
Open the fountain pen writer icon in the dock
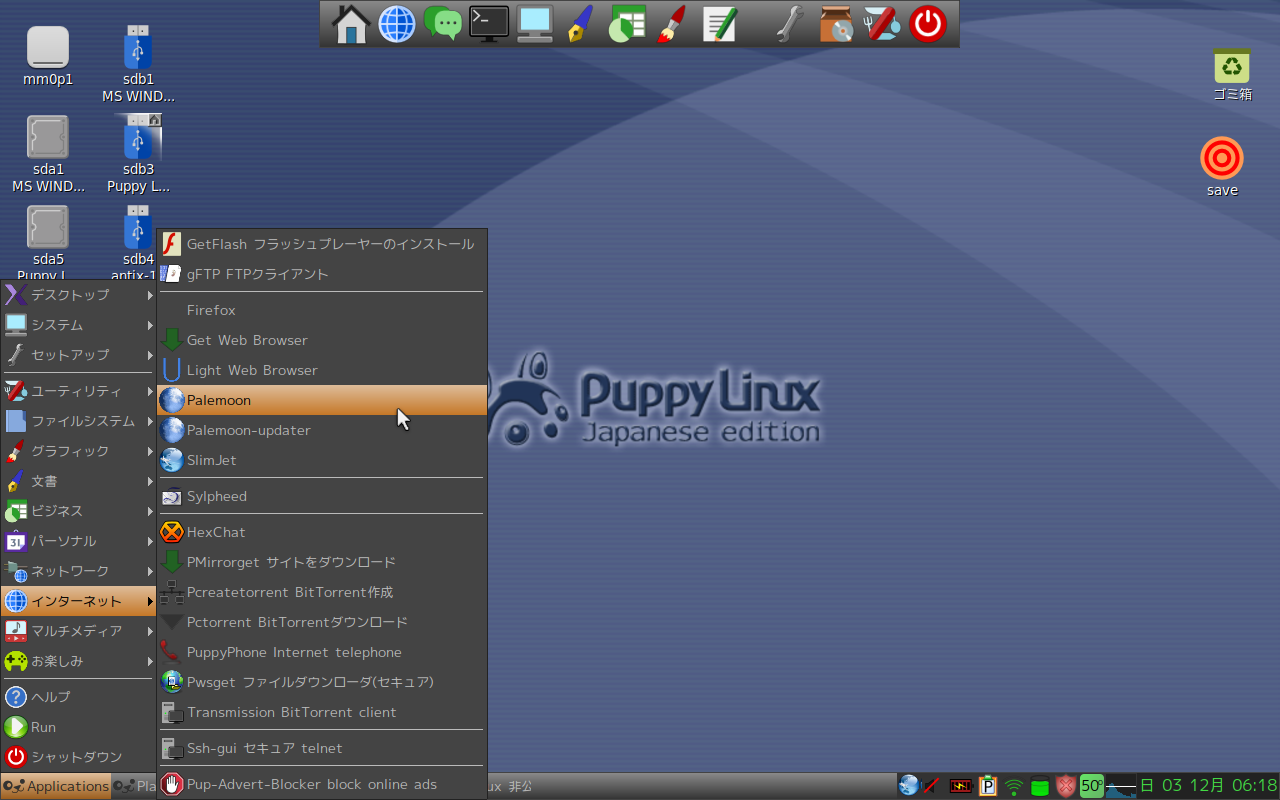pyautogui.click(x=580, y=24)
